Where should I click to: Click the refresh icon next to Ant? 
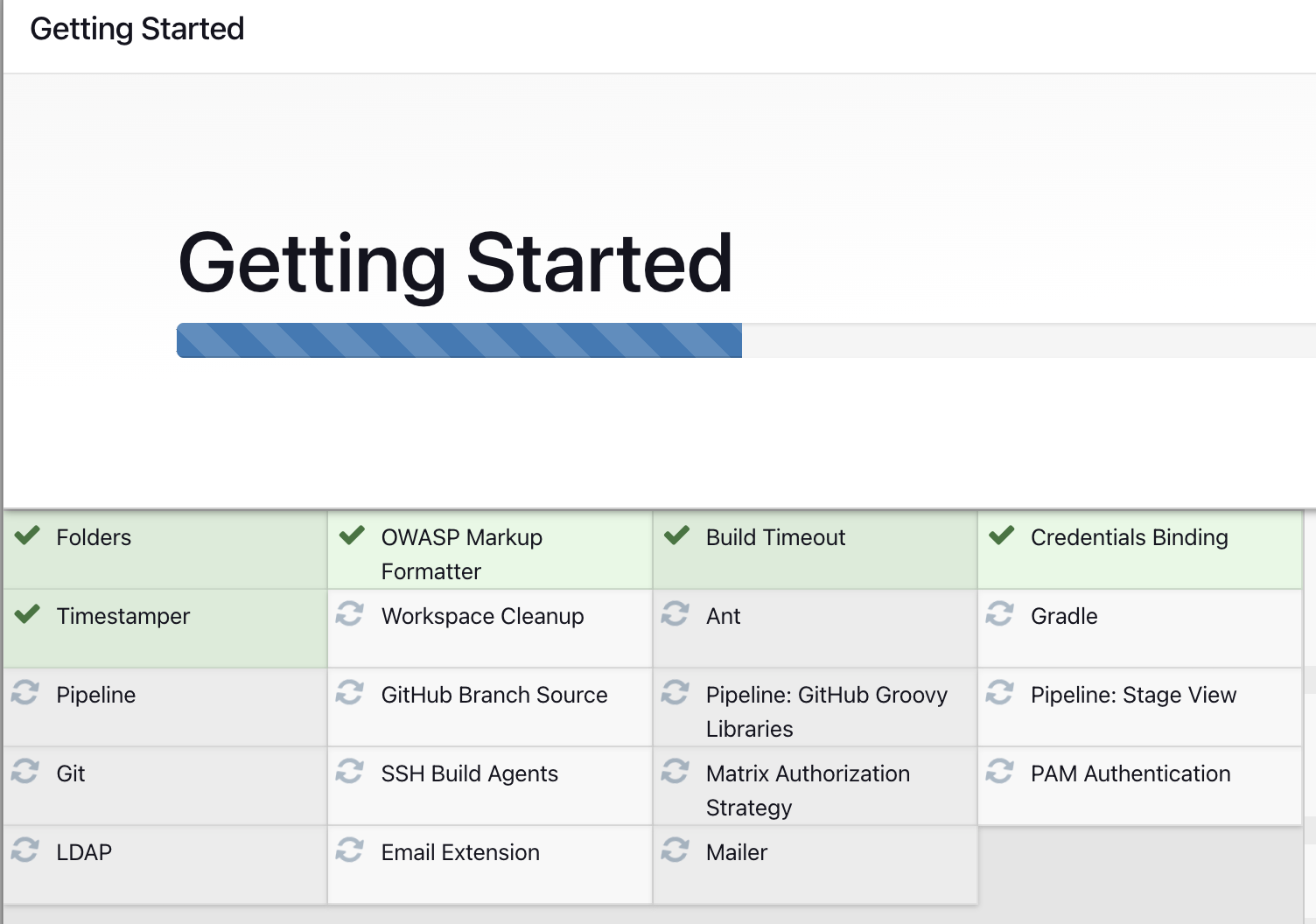coord(675,614)
